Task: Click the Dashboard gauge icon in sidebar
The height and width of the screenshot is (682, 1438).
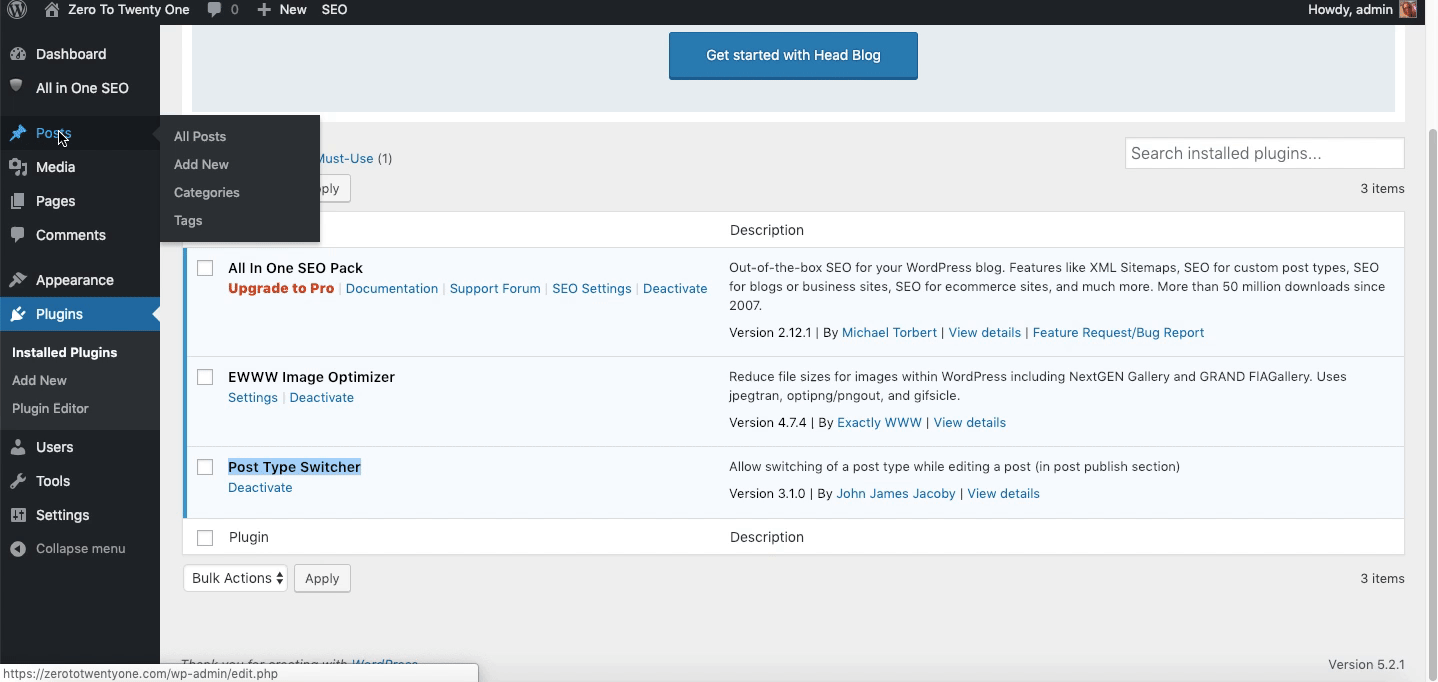Action: (18, 54)
